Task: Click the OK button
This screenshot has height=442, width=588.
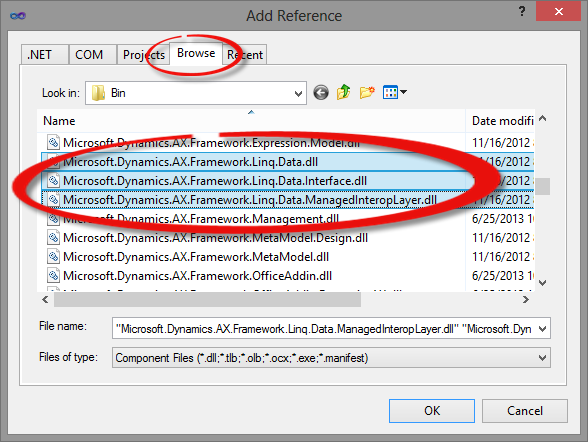Action: tap(432, 411)
